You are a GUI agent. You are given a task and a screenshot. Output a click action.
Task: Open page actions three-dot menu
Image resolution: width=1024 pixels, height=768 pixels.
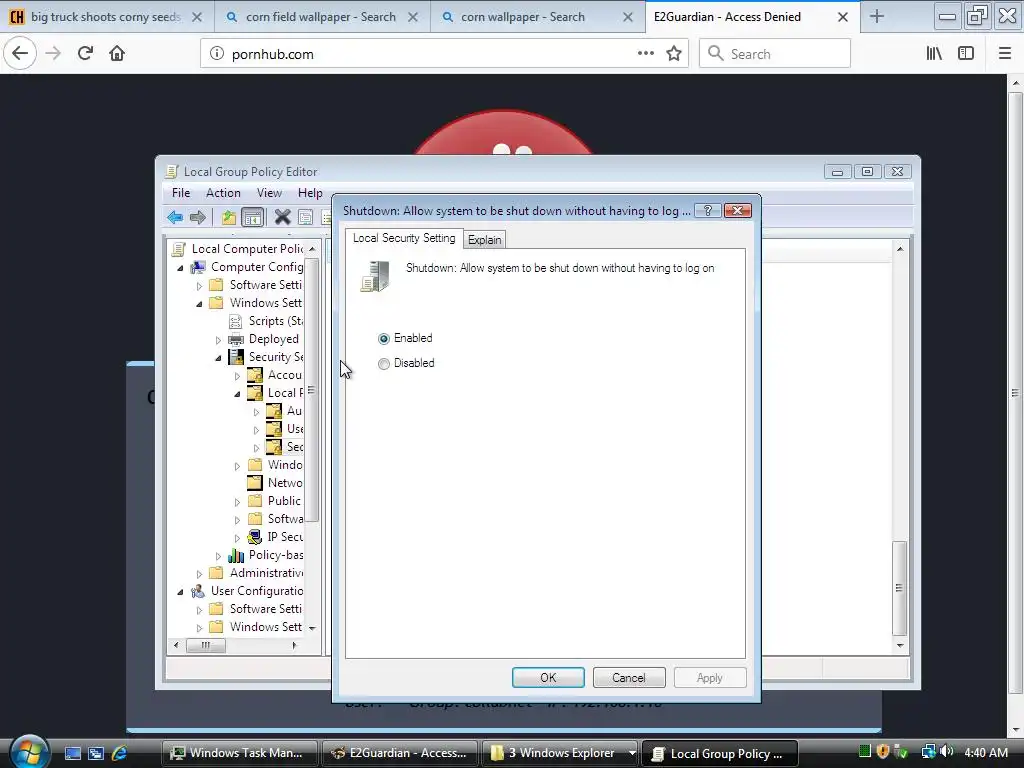click(646, 54)
